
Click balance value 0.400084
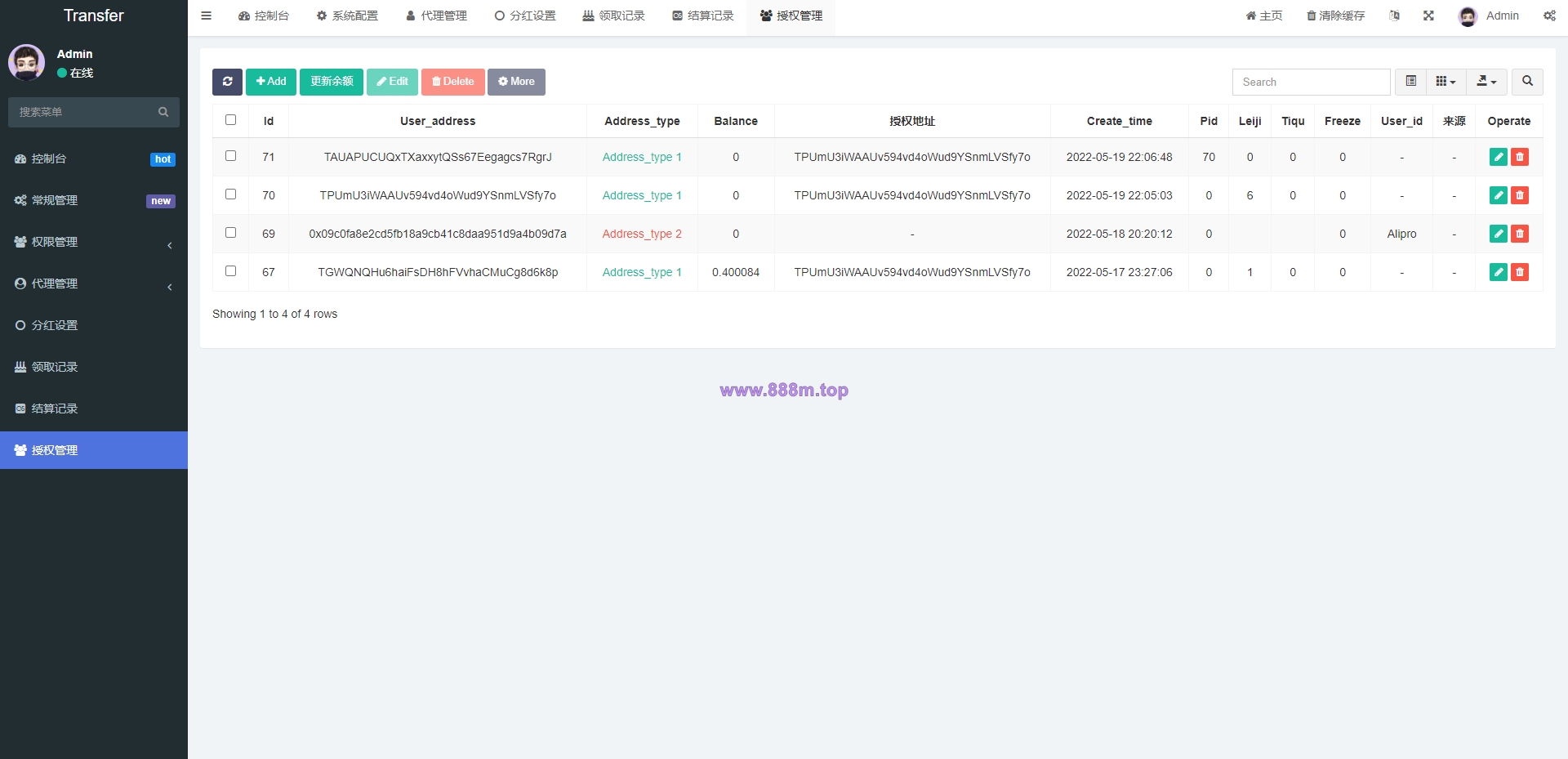click(x=736, y=272)
